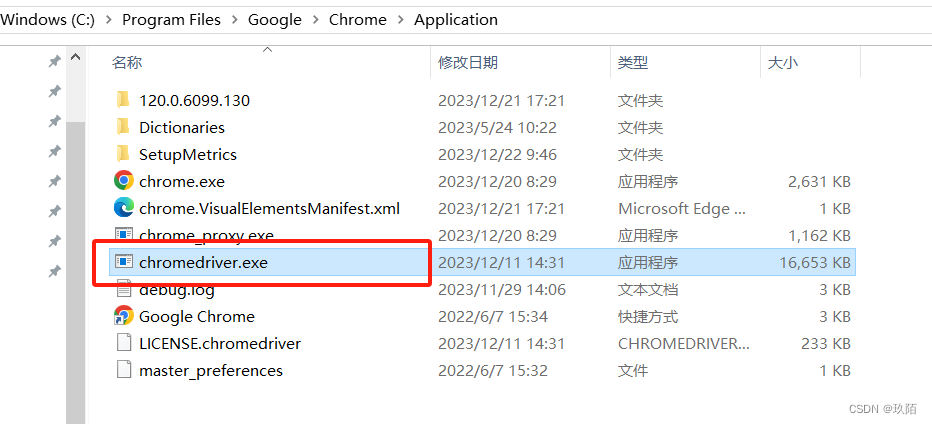This screenshot has height=424, width=932.
Task: Click the 120.0.6099.130 folder icon
Action: [x=123, y=100]
